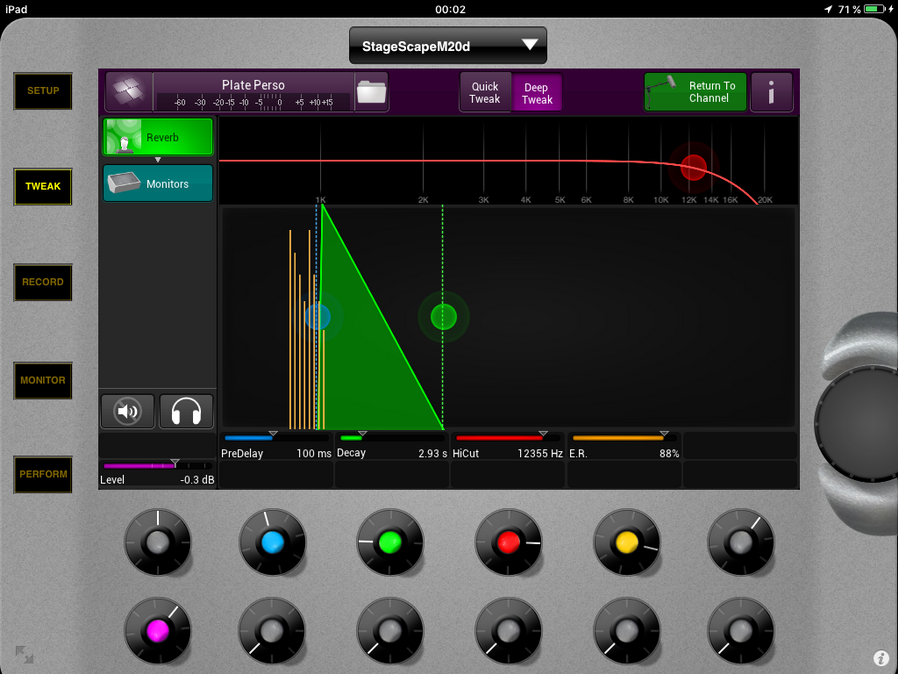The height and width of the screenshot is (674, 898).
Task: Open the preset folder icon
Action: 371,92
